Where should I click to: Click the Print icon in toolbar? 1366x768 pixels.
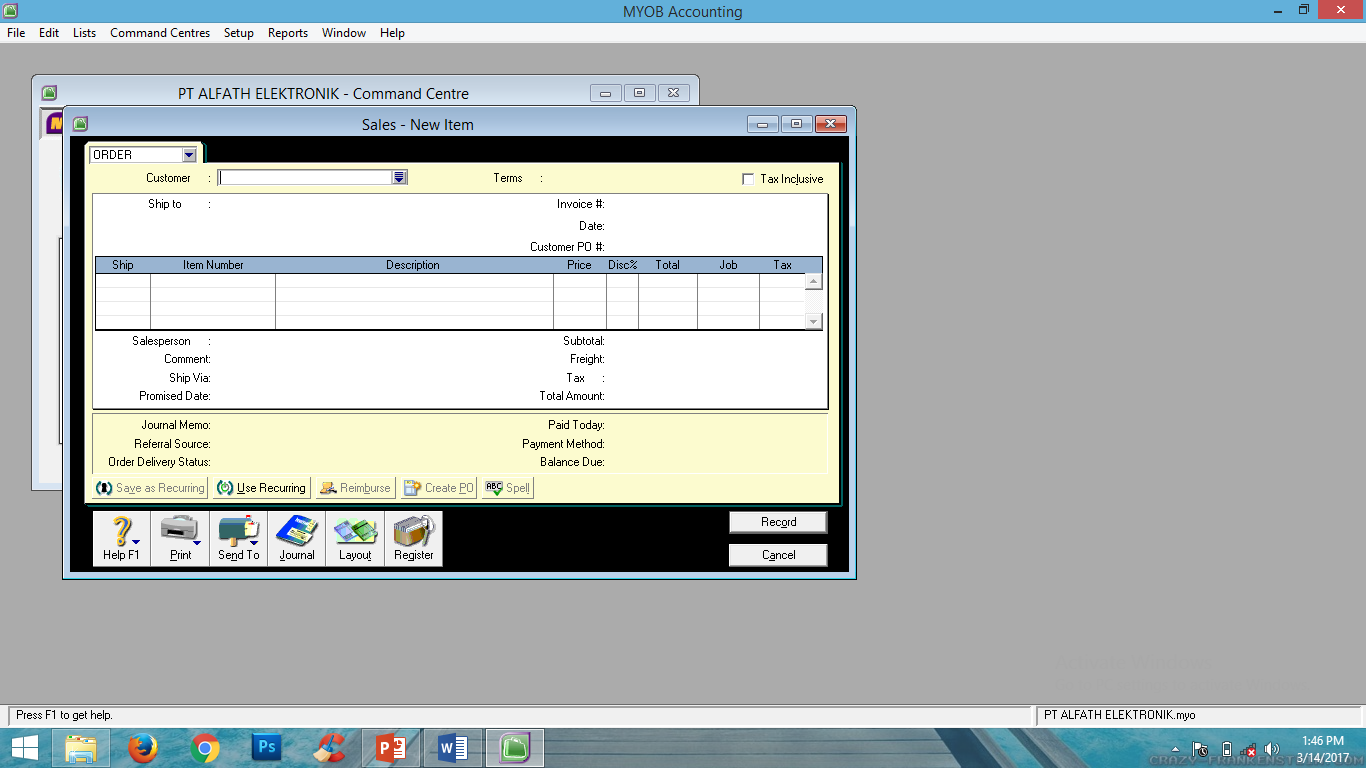[180, 539]
